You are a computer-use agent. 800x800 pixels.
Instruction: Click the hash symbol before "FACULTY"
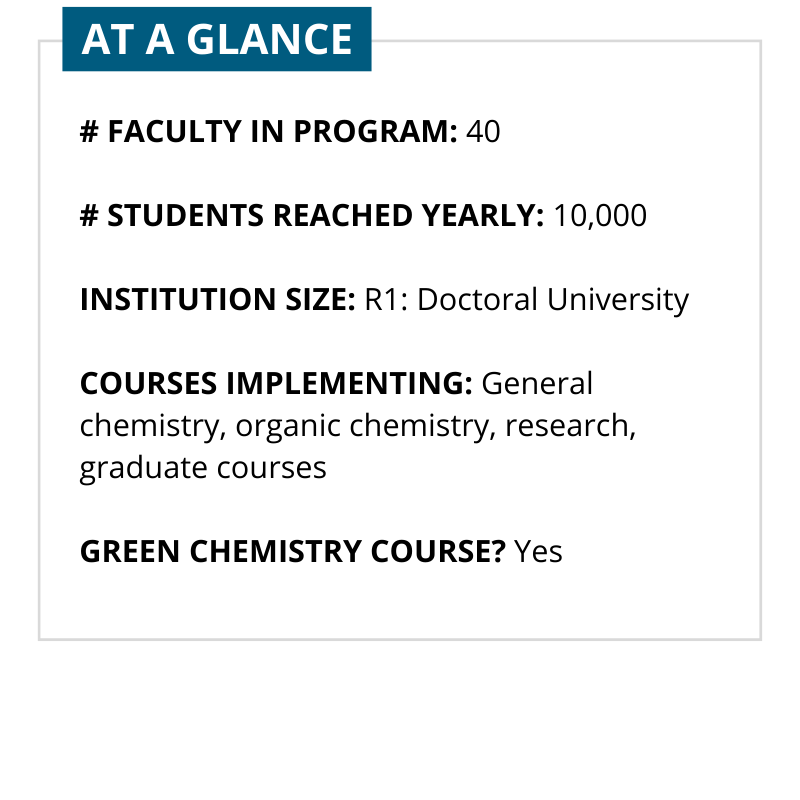[88, 131]
